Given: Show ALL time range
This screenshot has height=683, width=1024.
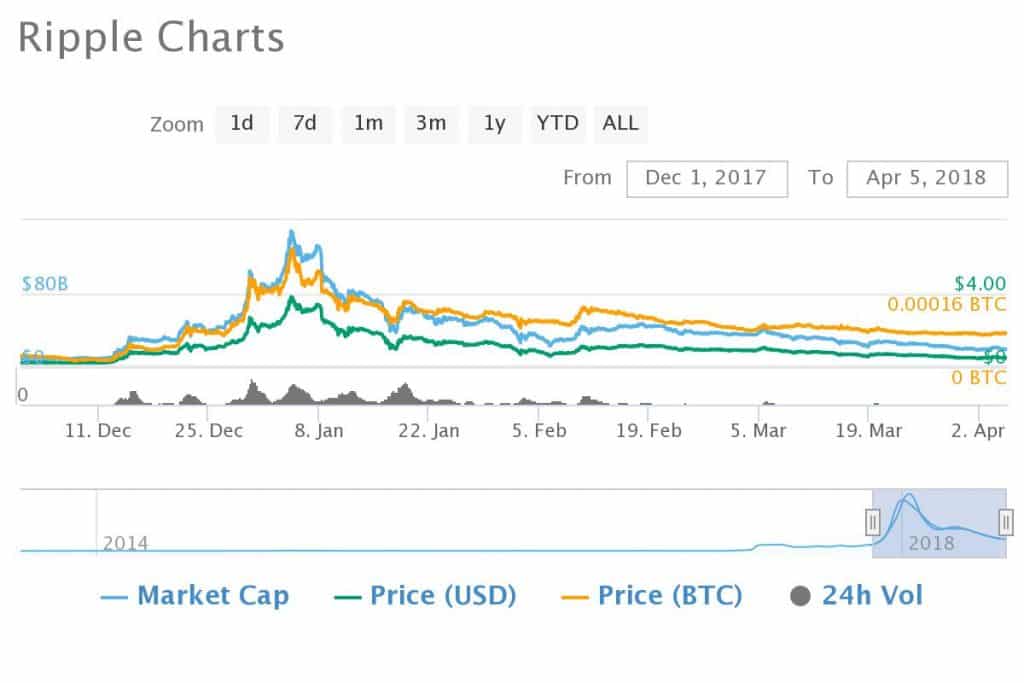Looking at the screenshot, I should (x=620, y=124).
